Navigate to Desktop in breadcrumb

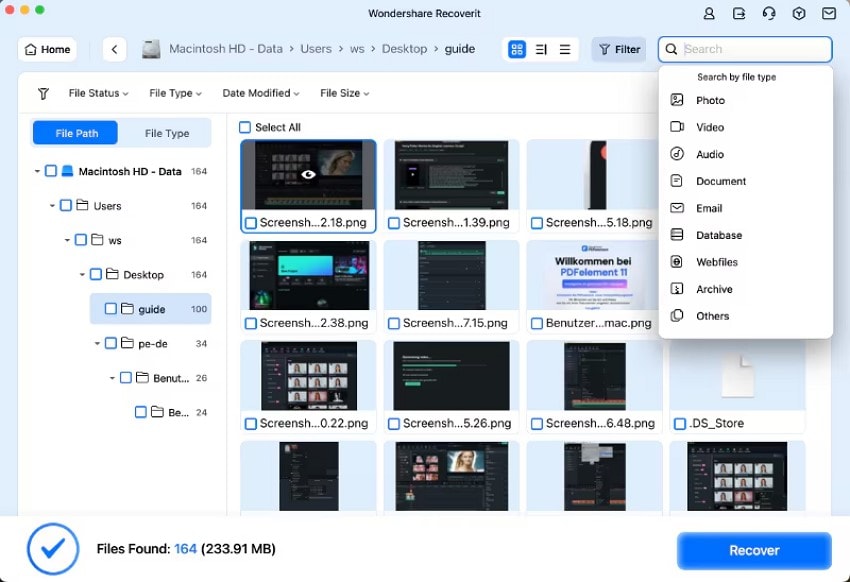pyautogui.click(x=404, y=49)
